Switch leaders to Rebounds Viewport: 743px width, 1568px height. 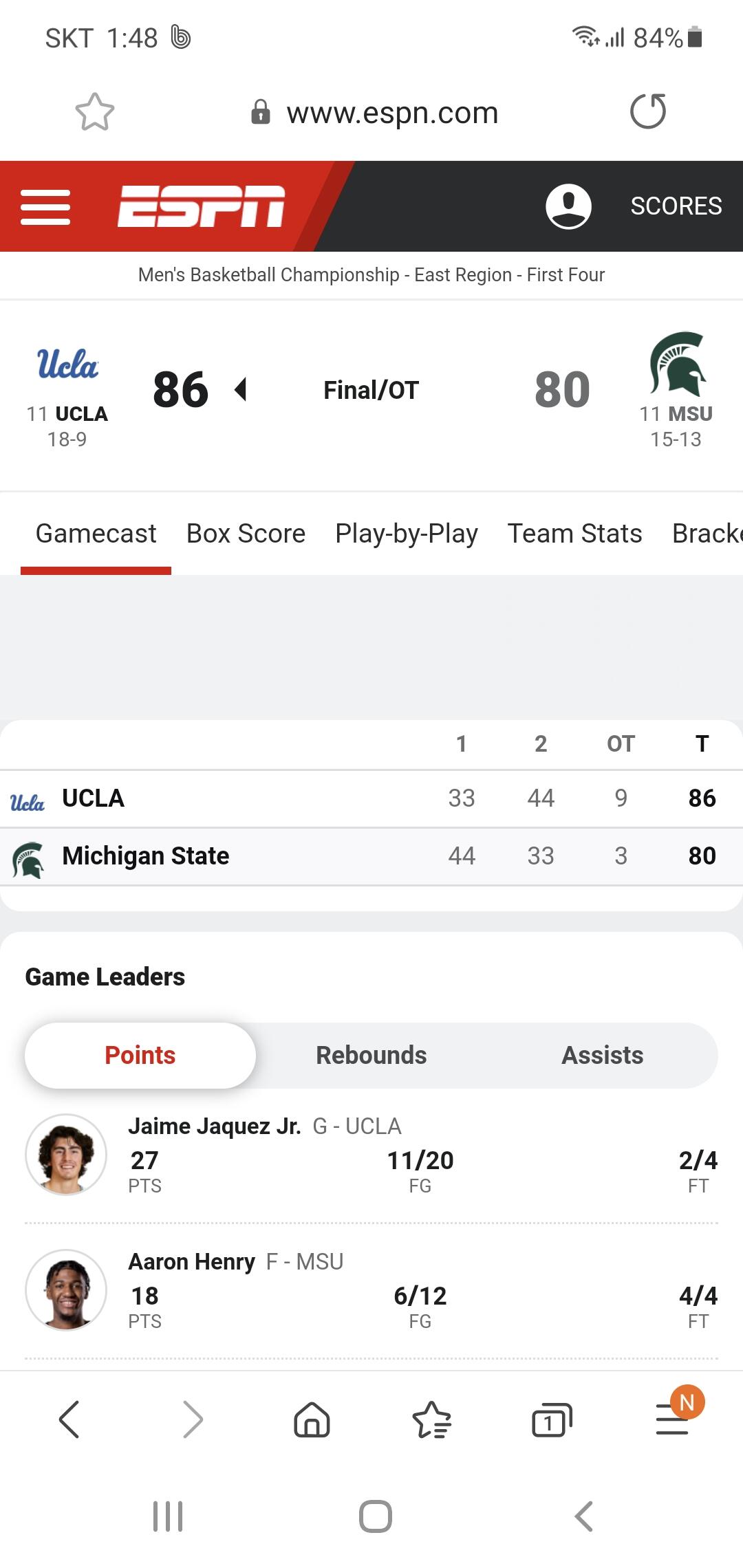click(x=371, y=1055)
